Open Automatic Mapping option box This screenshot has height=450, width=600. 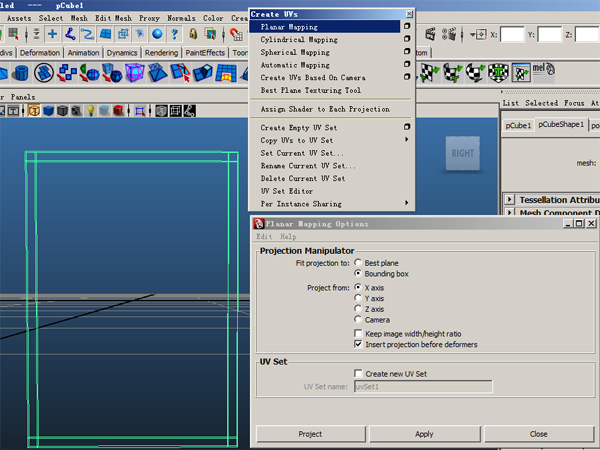(407, 64)
